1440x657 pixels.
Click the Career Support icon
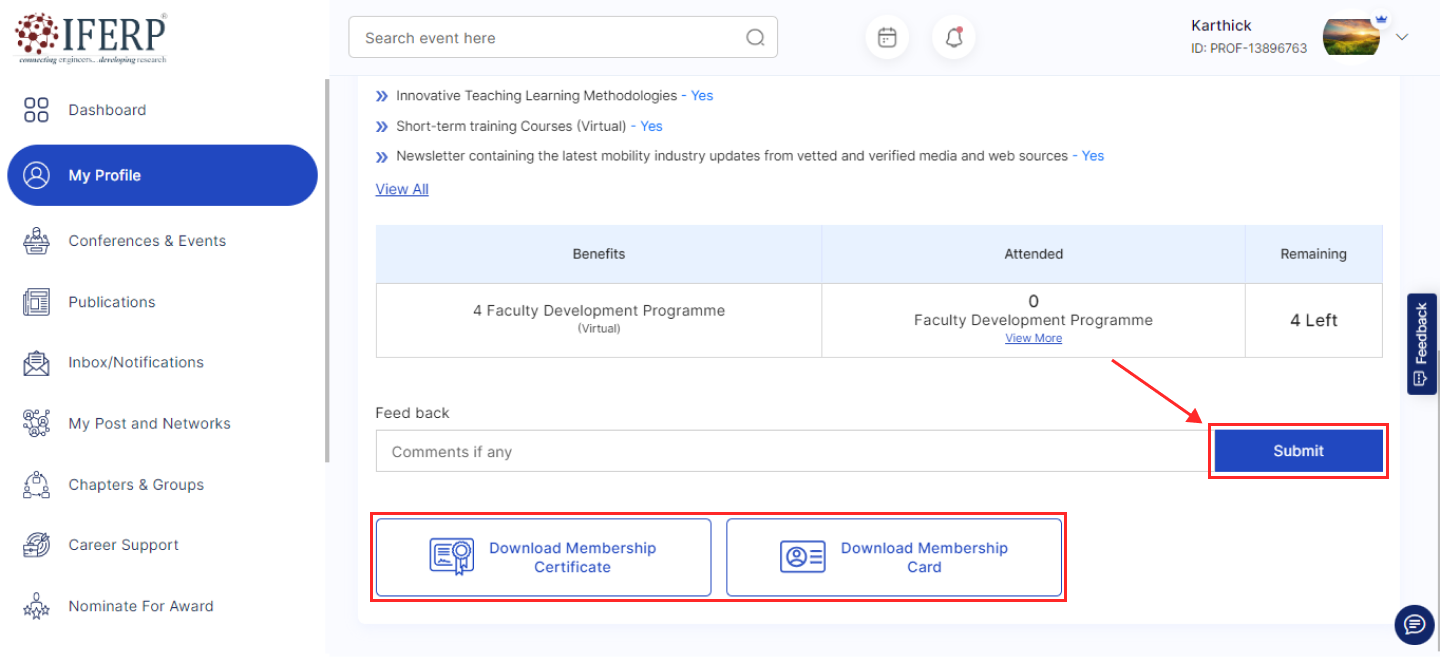(x=36, y=545)
